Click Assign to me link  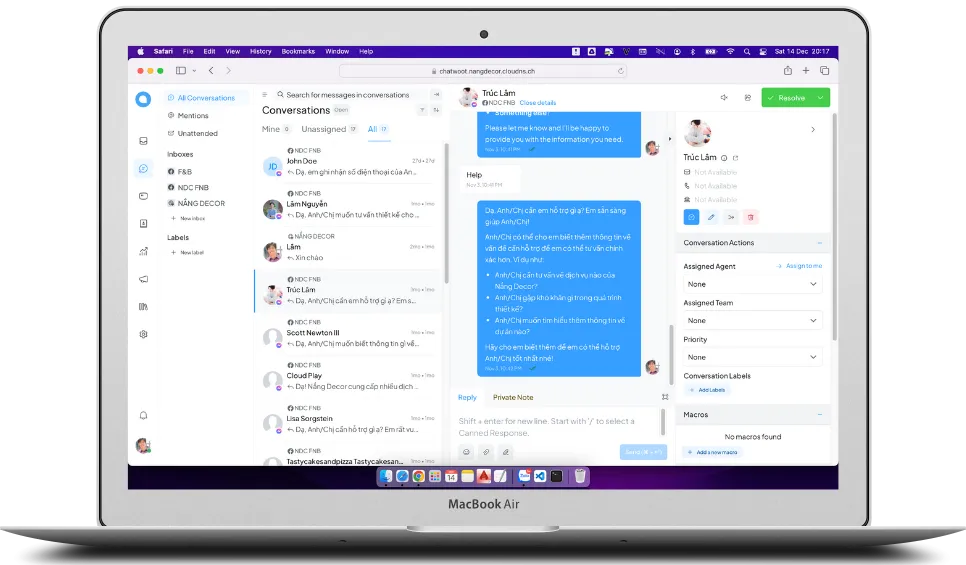click(799, 266)
